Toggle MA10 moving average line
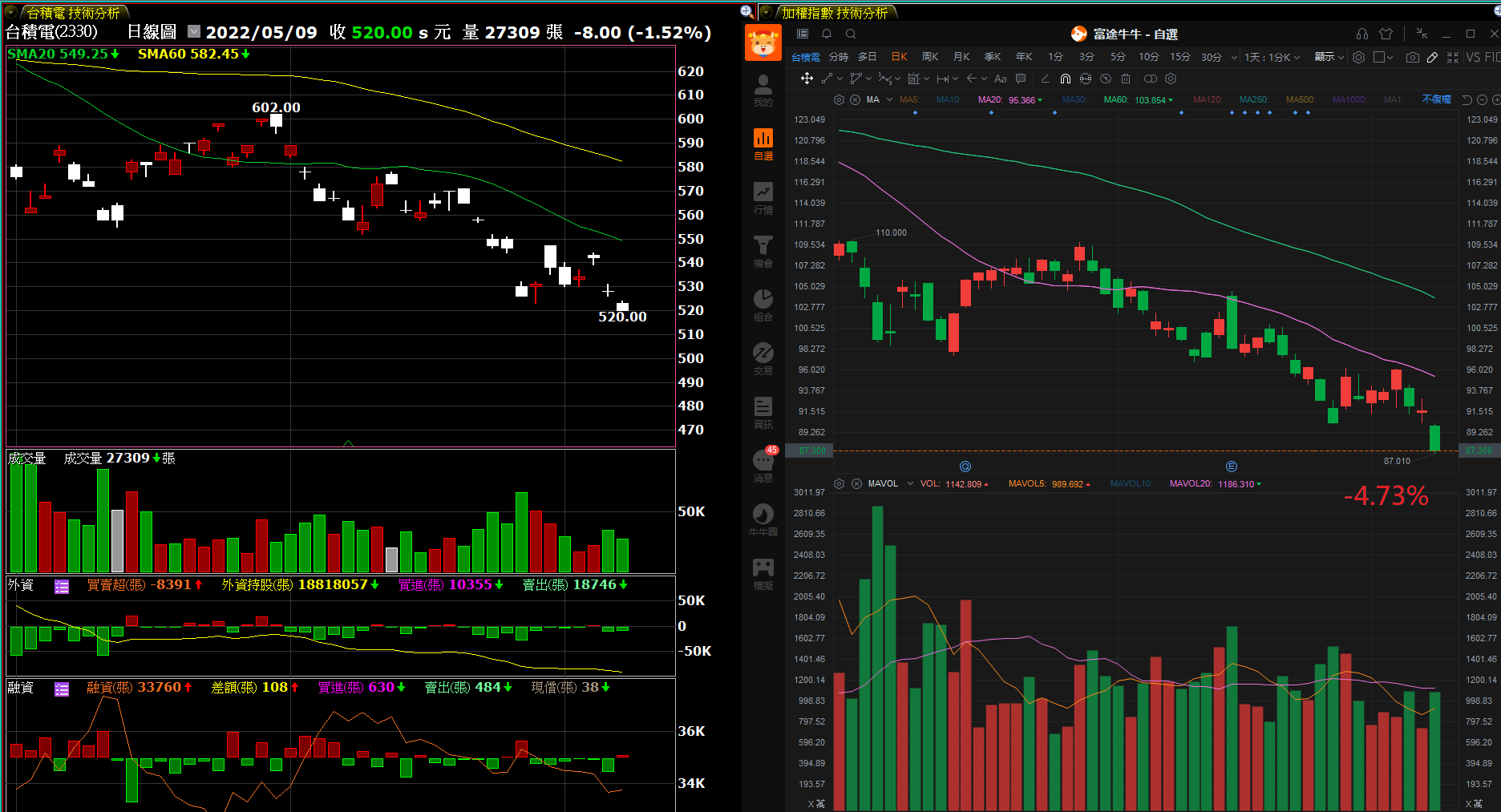The height and width of the screenshot is (812, 1501). (x=949, y=99)
